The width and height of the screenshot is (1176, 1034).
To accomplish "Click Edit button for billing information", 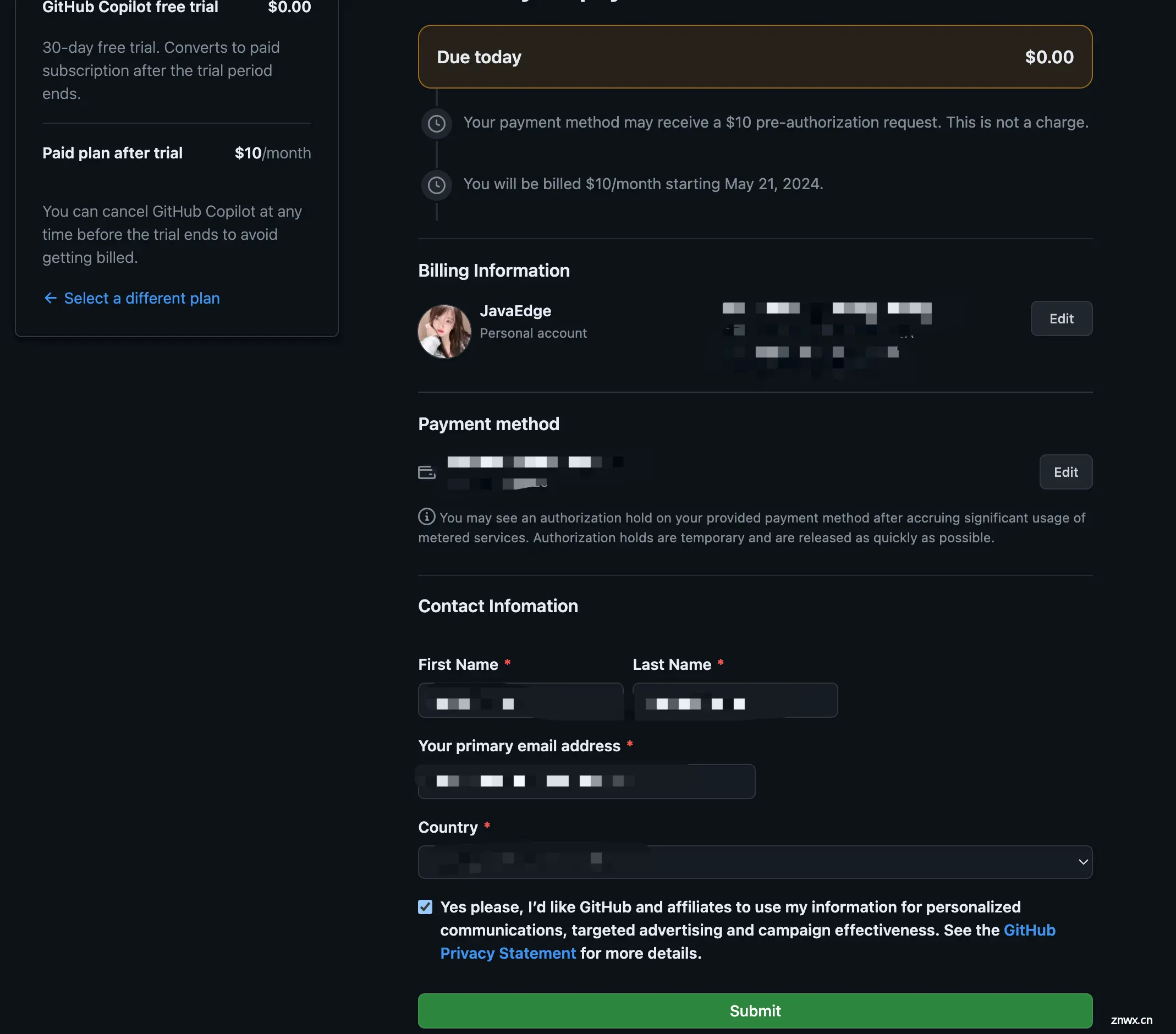I will click(x=1061, y=318).
